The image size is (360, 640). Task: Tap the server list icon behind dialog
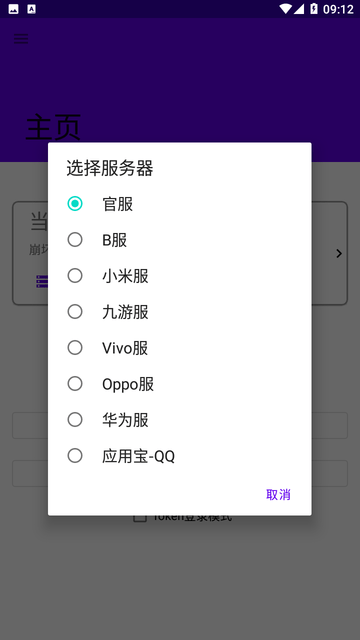pyautogui.click(x=42, y=281)
